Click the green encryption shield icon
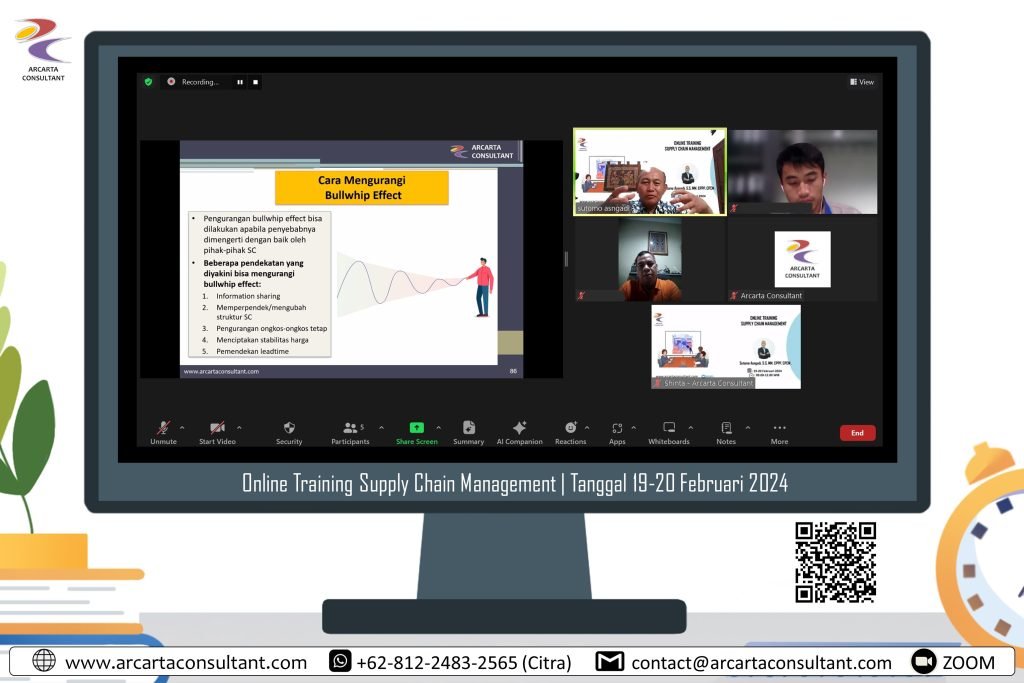 pyautogui.click(x=148, y=82)
